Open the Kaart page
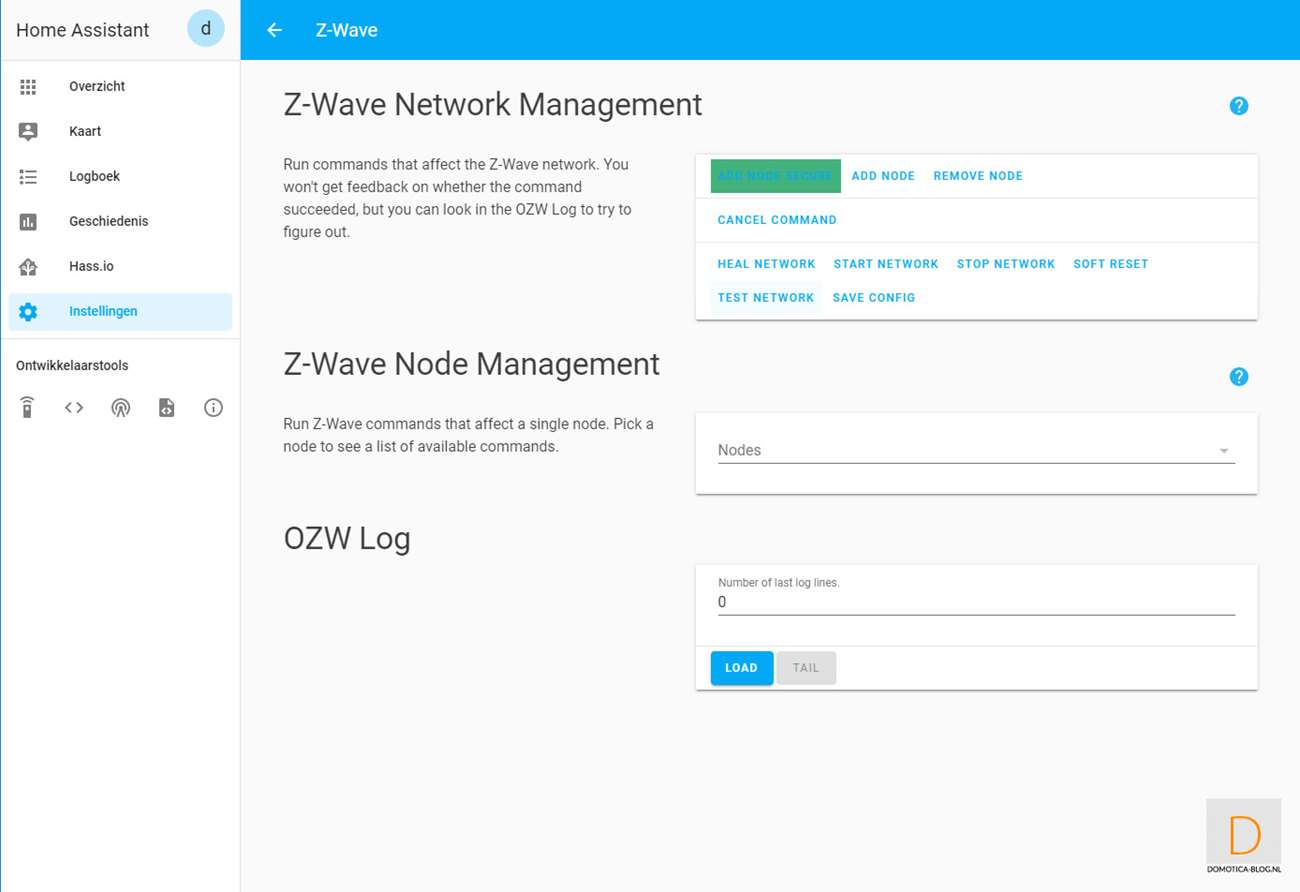The width and height of the screenshot is (1300, 892). tap(120, 131)
